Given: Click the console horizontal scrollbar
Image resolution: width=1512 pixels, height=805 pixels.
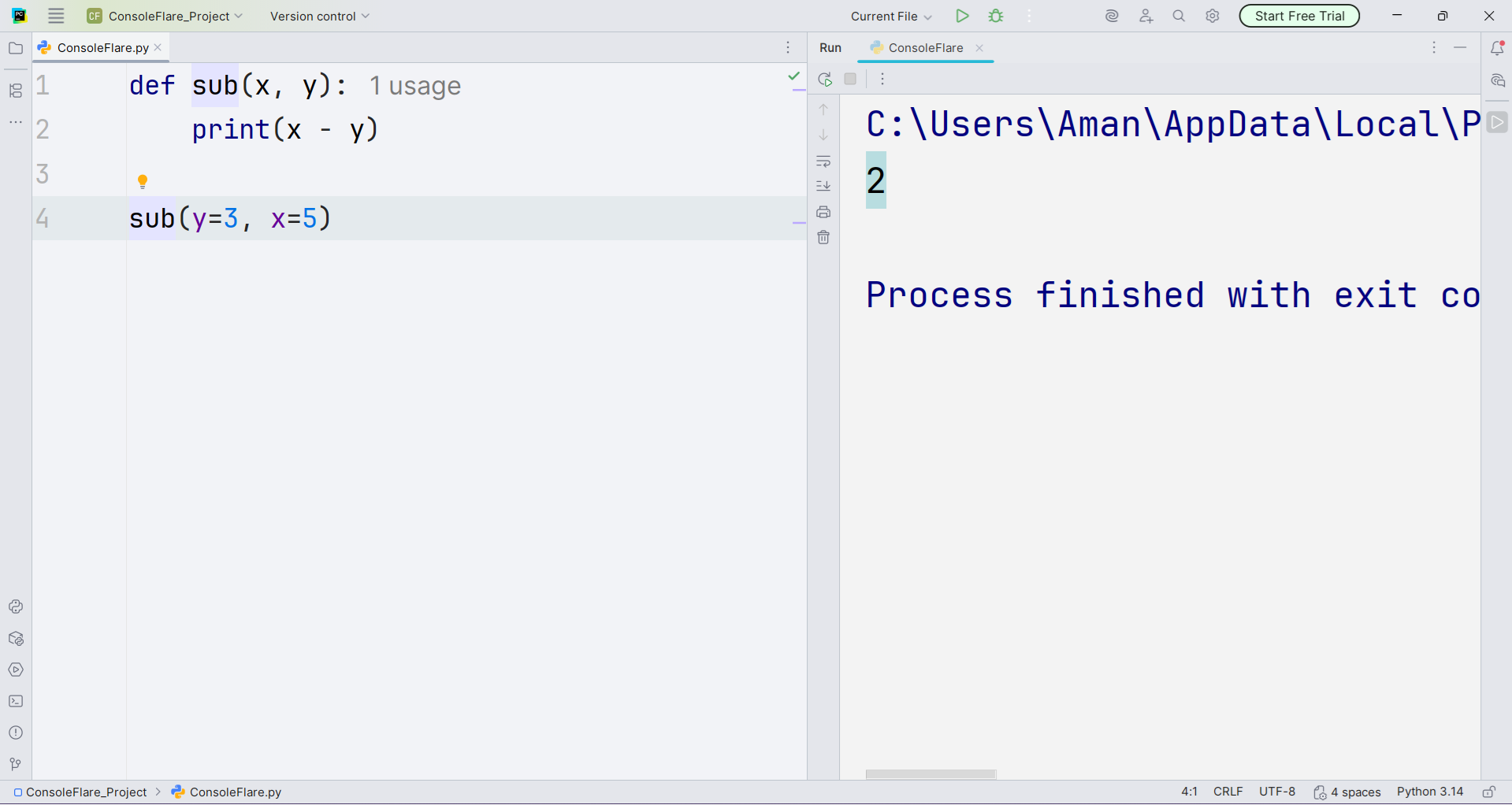Looking at the screenshot, I should [x=931, y=774].
